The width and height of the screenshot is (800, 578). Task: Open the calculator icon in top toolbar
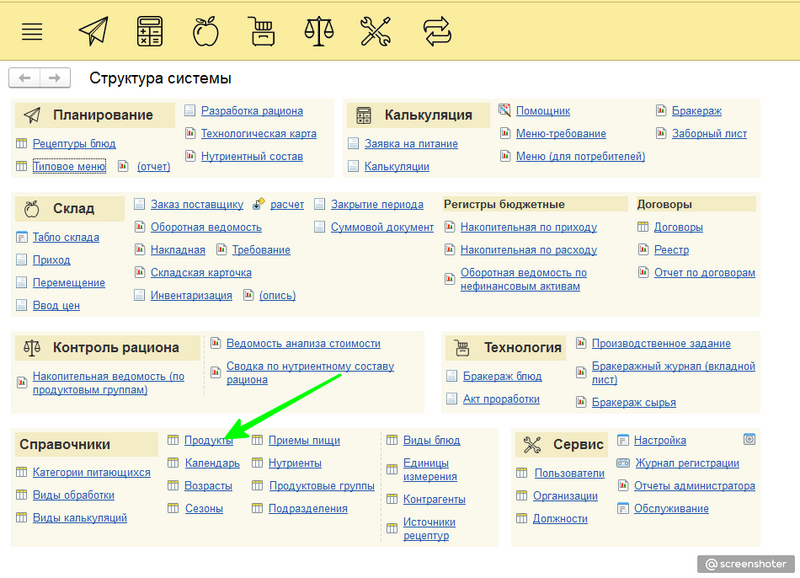(x=150, y=31)
